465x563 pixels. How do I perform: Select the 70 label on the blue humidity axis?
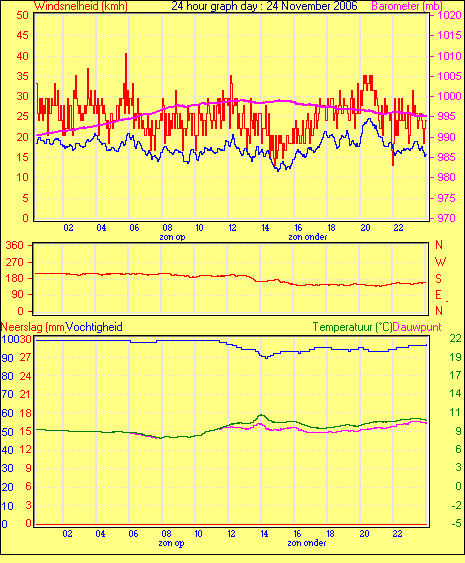tap(7, 395)
